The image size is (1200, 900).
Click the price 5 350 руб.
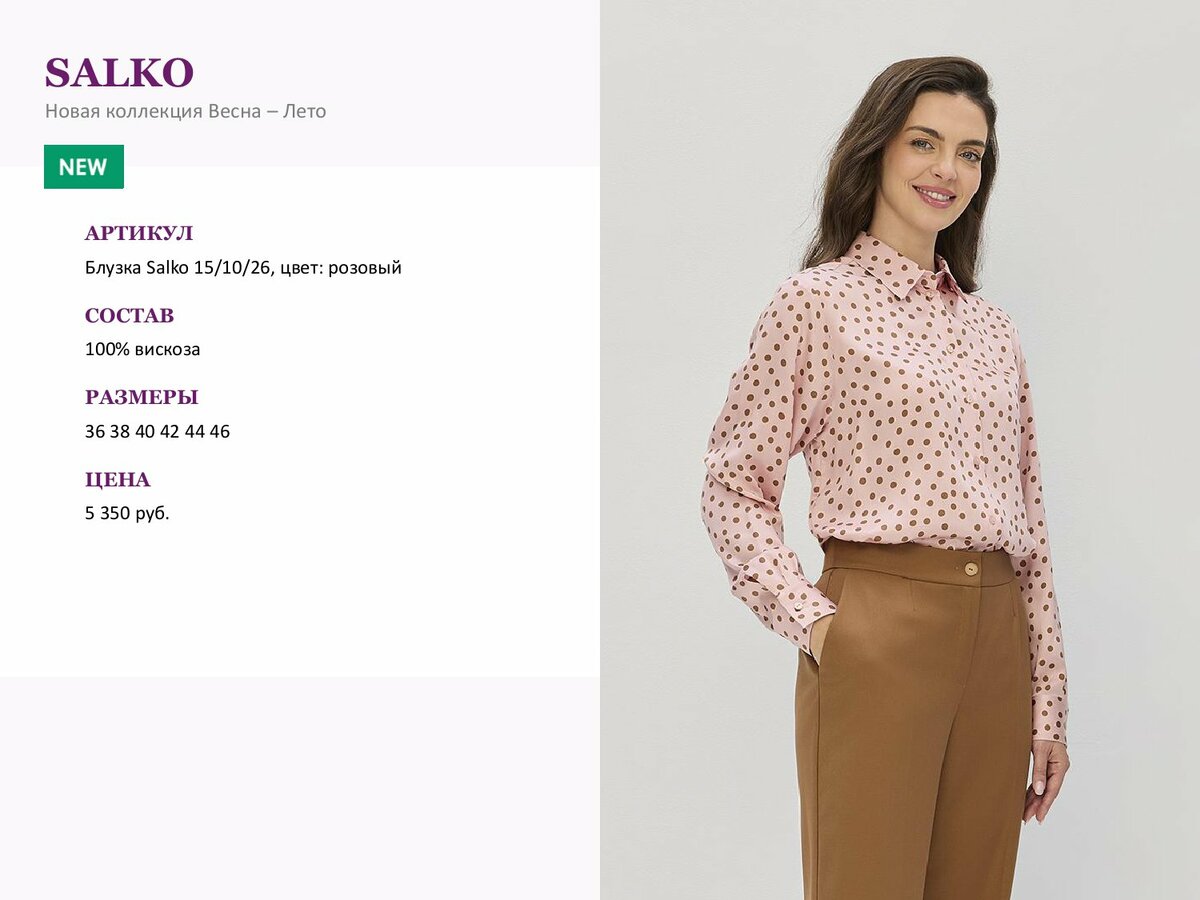[x=127, y=514]
